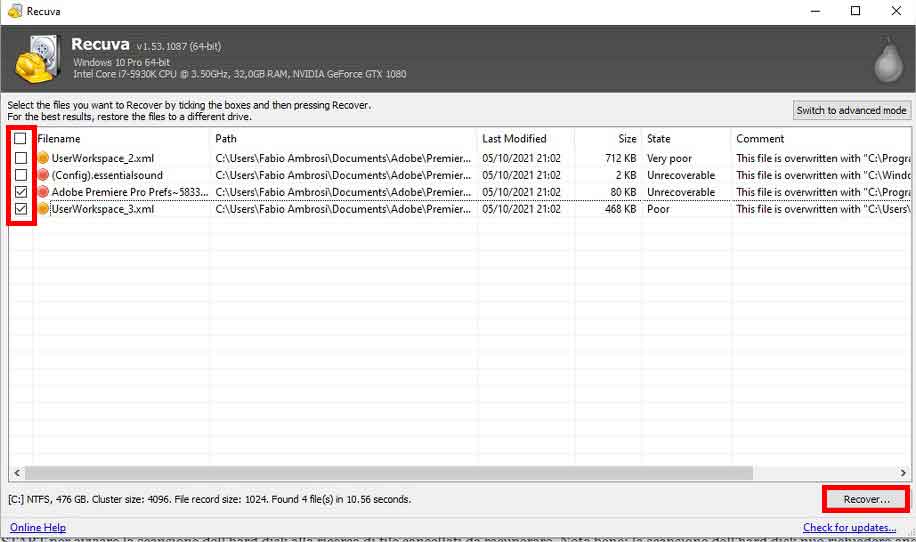Click the orange status icon of UserWorkspace_2.xml
916x542 pixels.
[43, 158]
